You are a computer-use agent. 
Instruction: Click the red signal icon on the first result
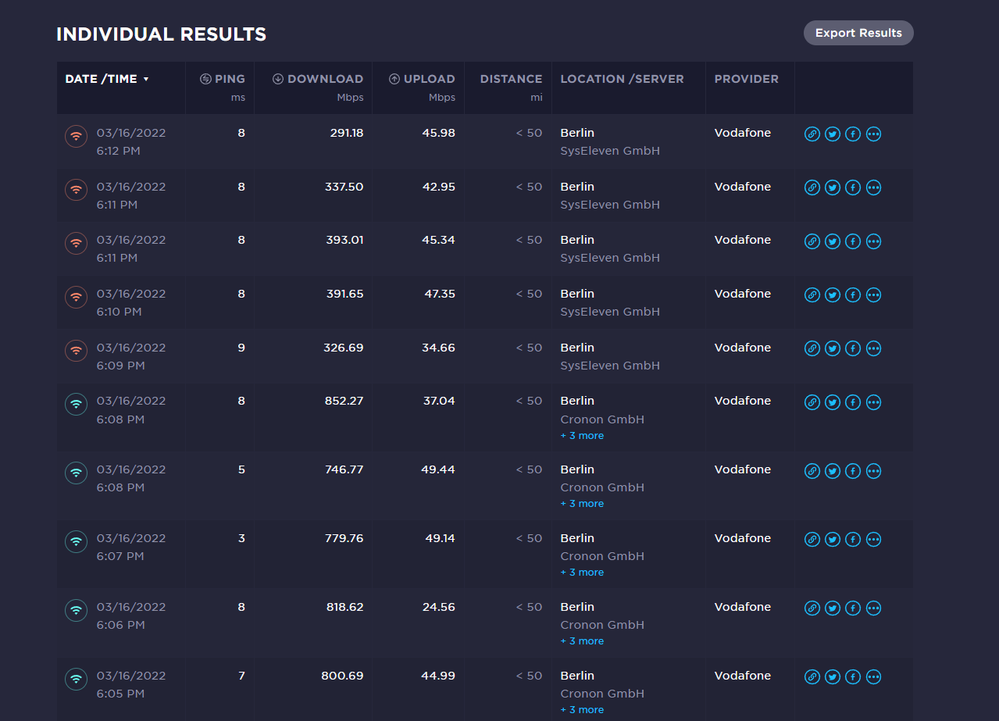[76, 136]
